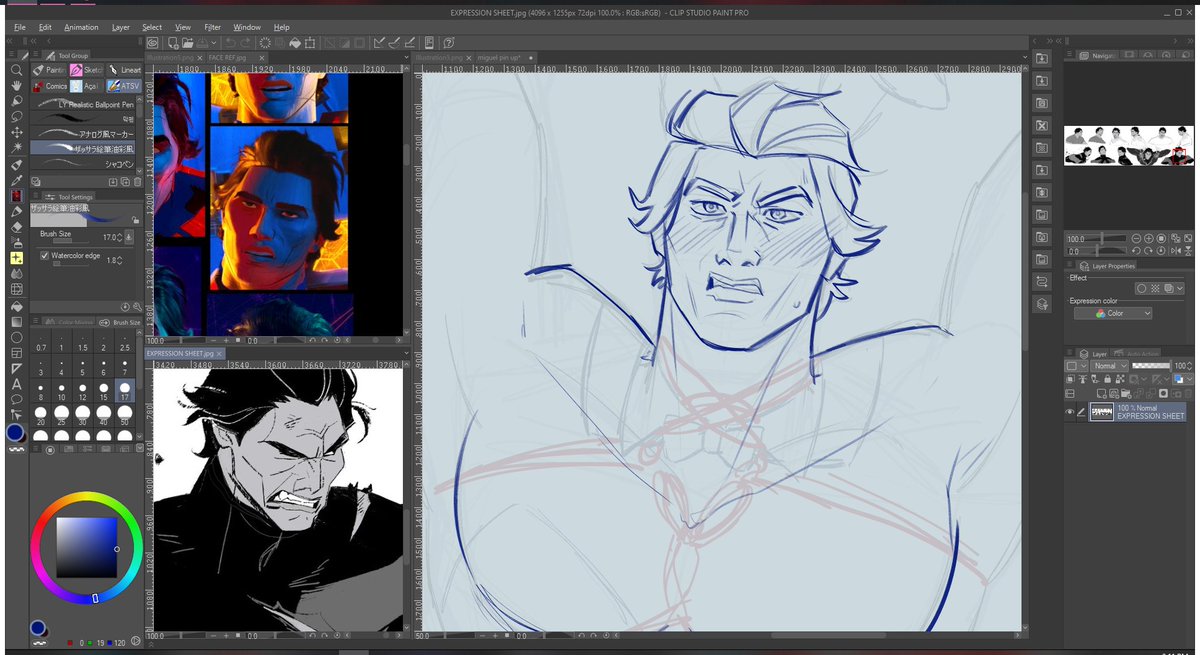Click the Undo arrow in command bar
Viewport: 1200px width, 655px height.
[x=232, y=43]
